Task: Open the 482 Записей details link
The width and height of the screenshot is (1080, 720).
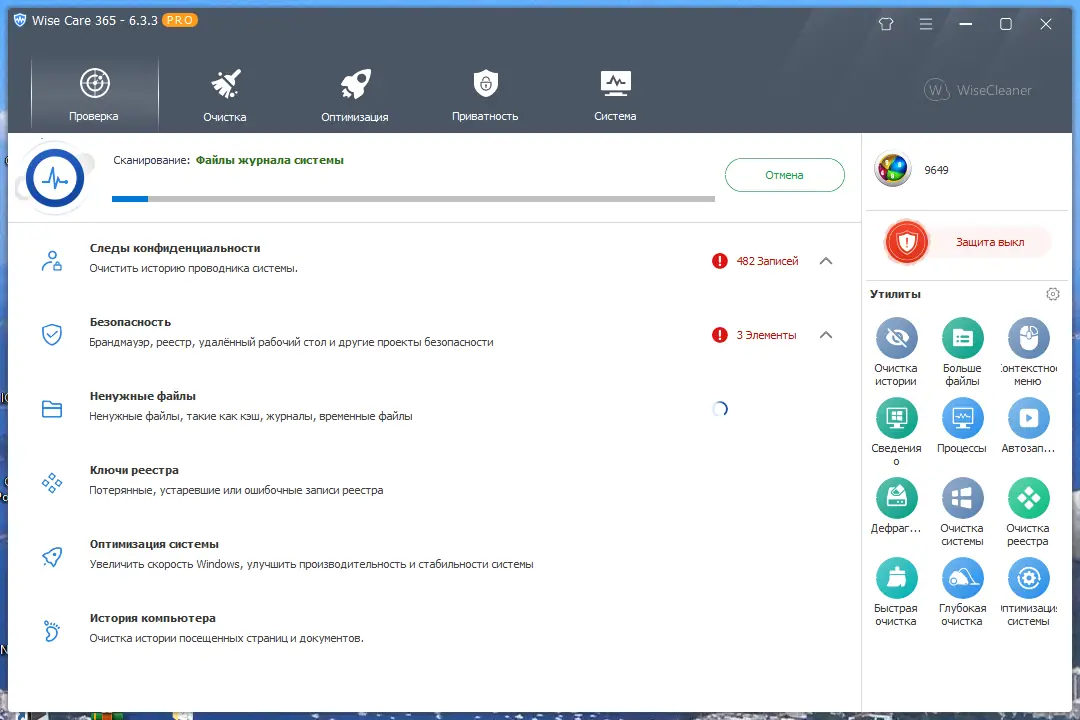Action: click(768, 260)
